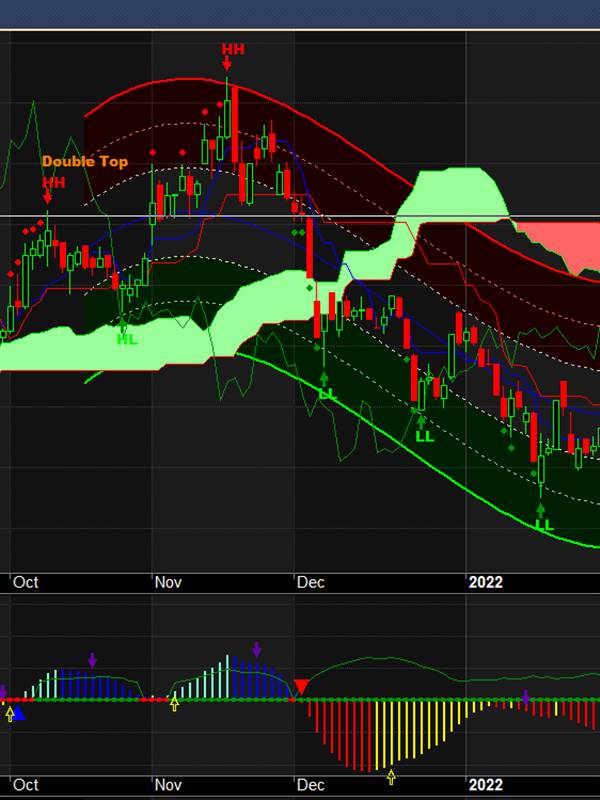This screenshot has height=800, width=600.
Task: Click Oct on the price chart time axis
Action: point(26,582)
